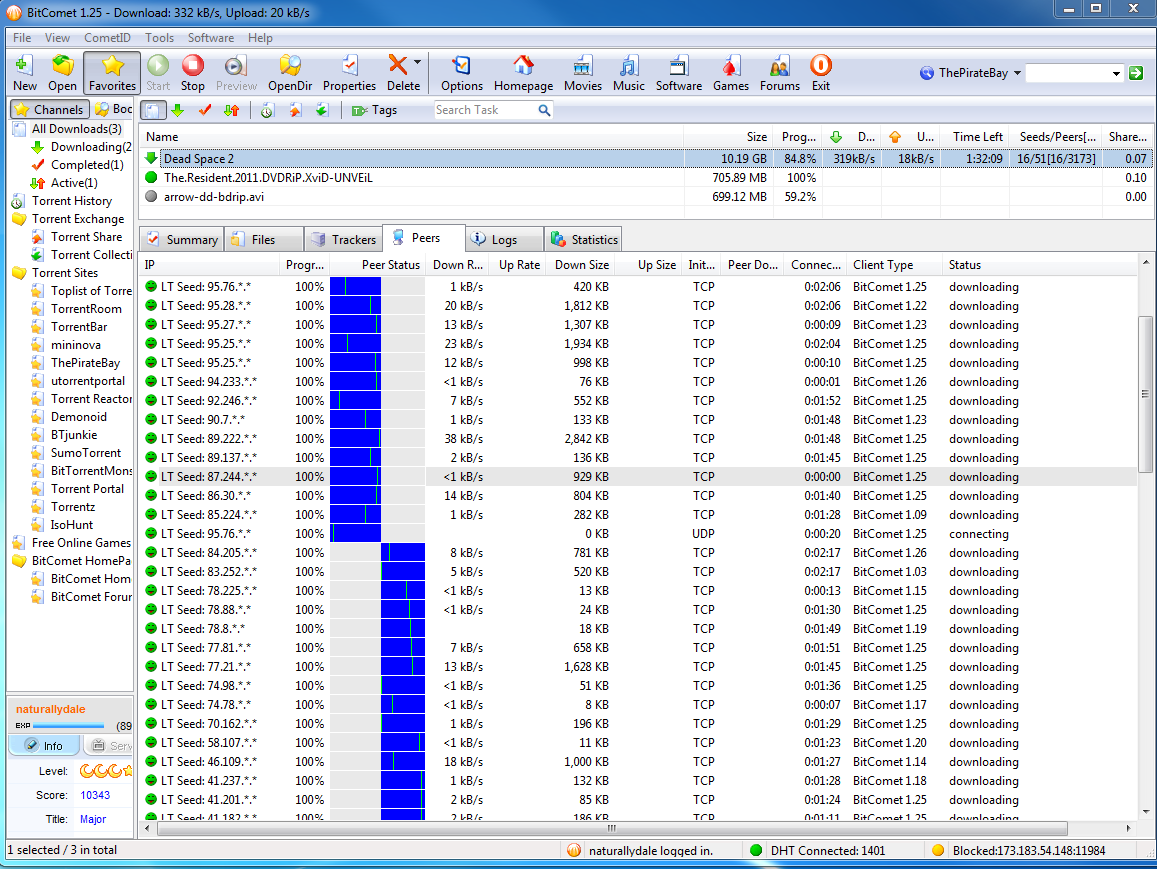Sort peers by the Down Size column
1157x869 pixels.
coord(582,265)
